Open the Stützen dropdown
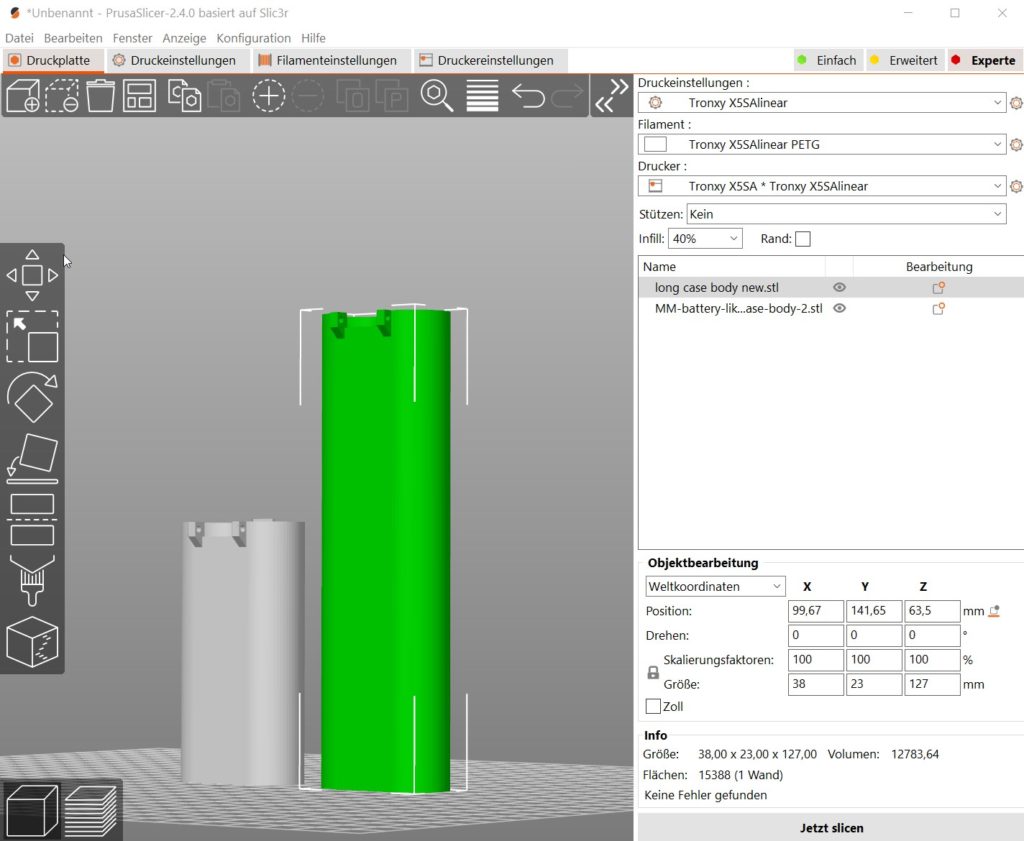The width and height of the screenshot is (1024, 841). pyautogui.click(x=846, y=214)
